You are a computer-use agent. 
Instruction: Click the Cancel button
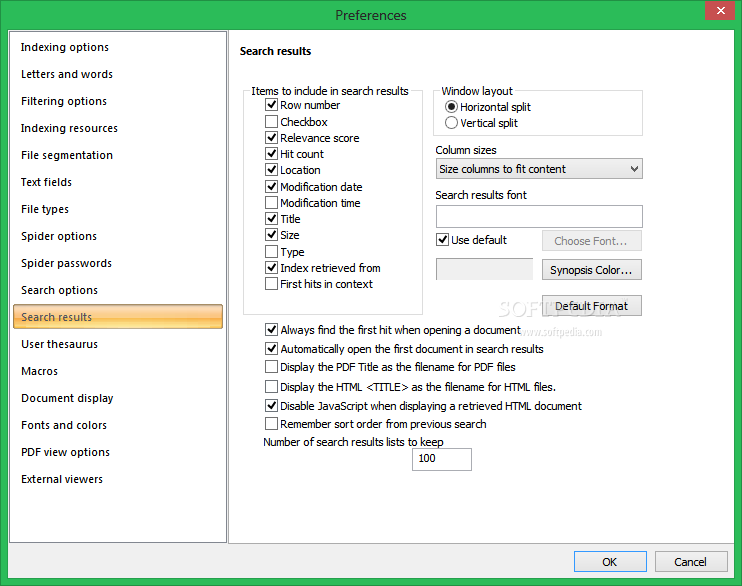coord(691,562)
